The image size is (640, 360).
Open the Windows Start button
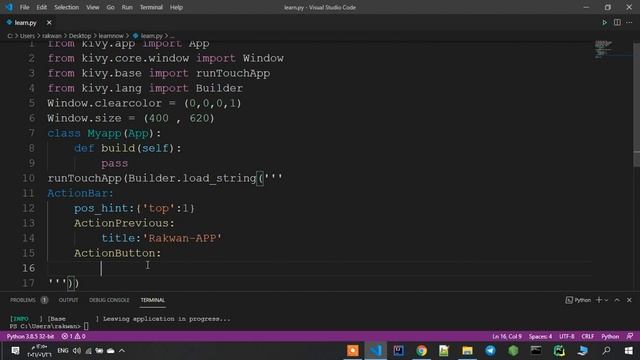[629, 351]
